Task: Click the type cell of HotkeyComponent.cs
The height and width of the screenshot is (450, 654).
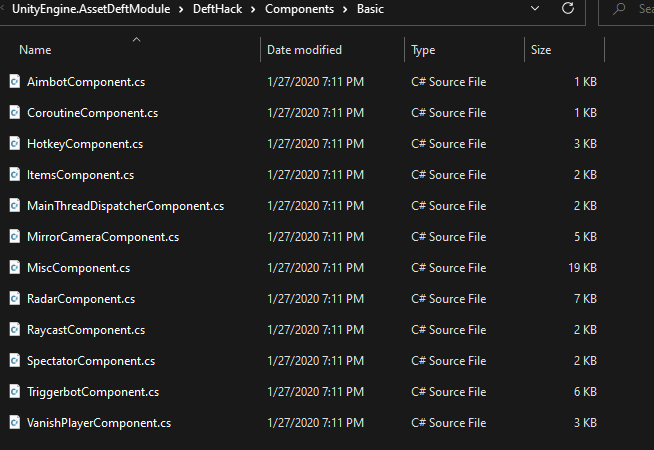Action: (x=448, y=144)
